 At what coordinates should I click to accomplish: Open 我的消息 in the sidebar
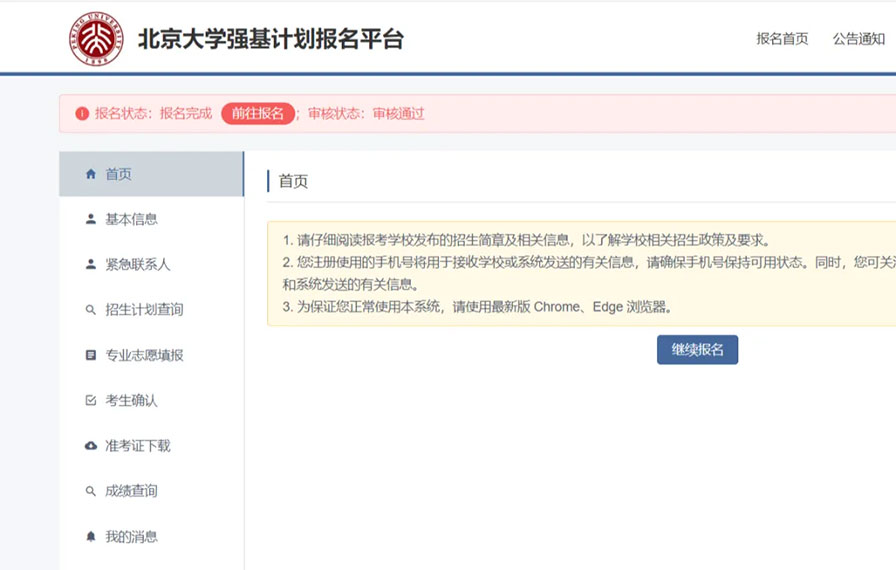(x=151, y=536)
